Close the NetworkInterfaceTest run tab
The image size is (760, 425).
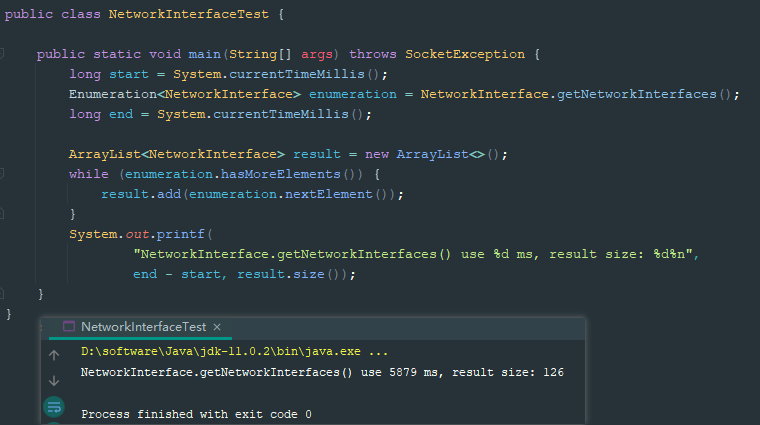(217, 327)
